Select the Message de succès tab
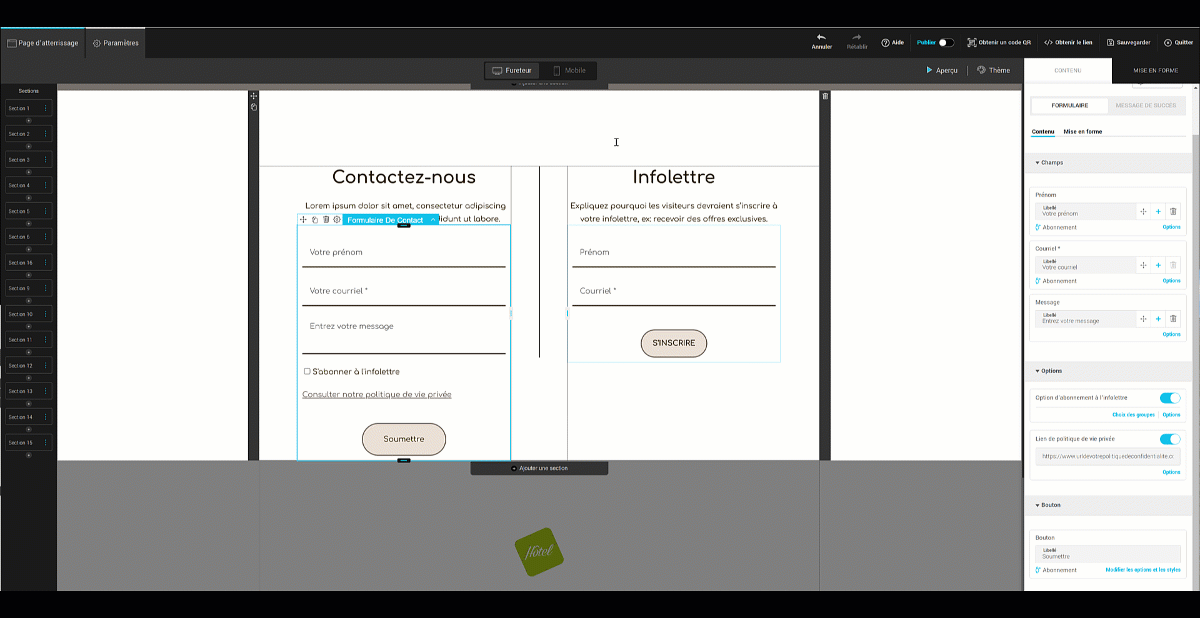The image size is (1200, 618). click(x=1147, y=106)
